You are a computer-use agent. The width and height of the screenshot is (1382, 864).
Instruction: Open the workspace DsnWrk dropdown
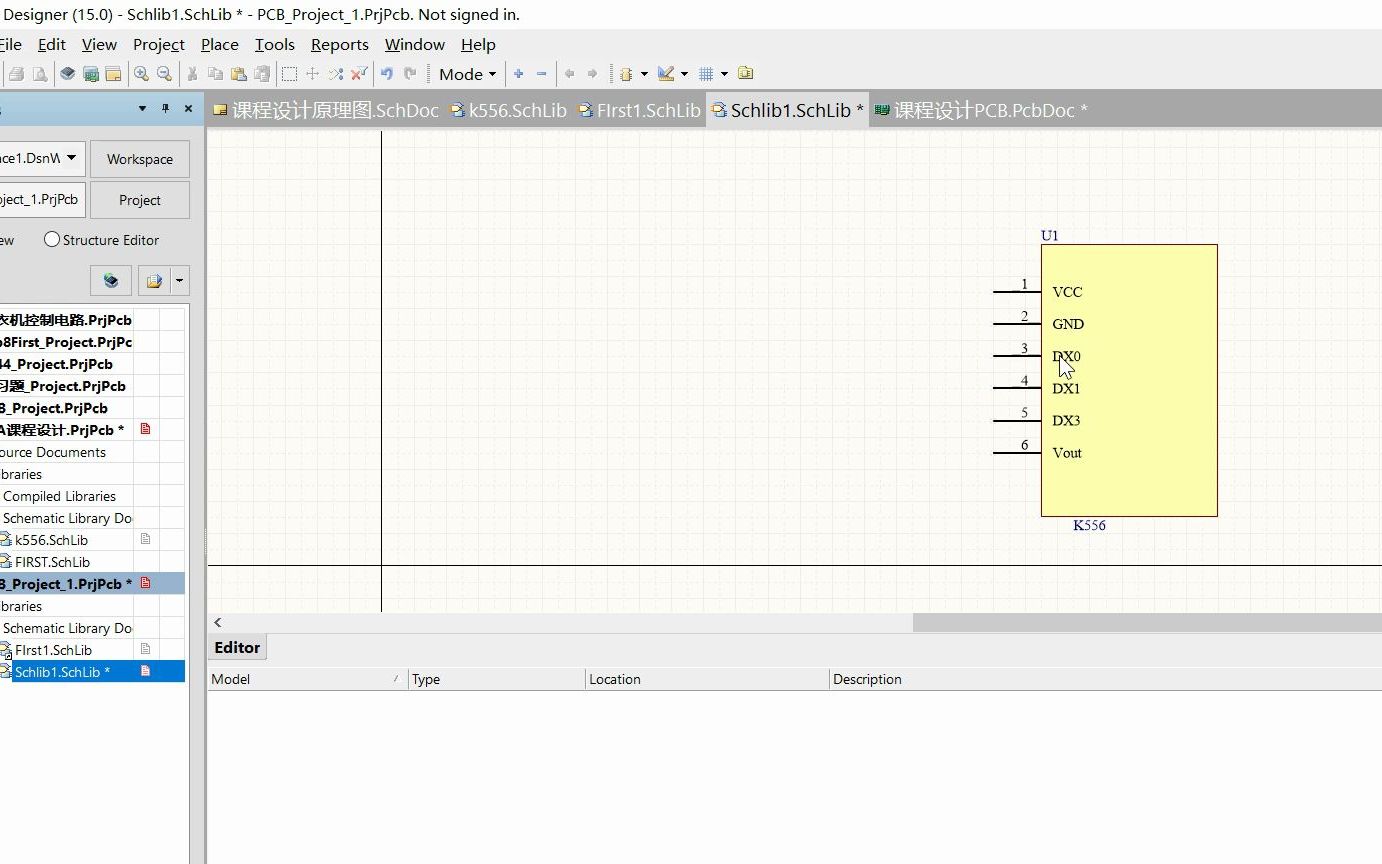click(x=70, y=158)
